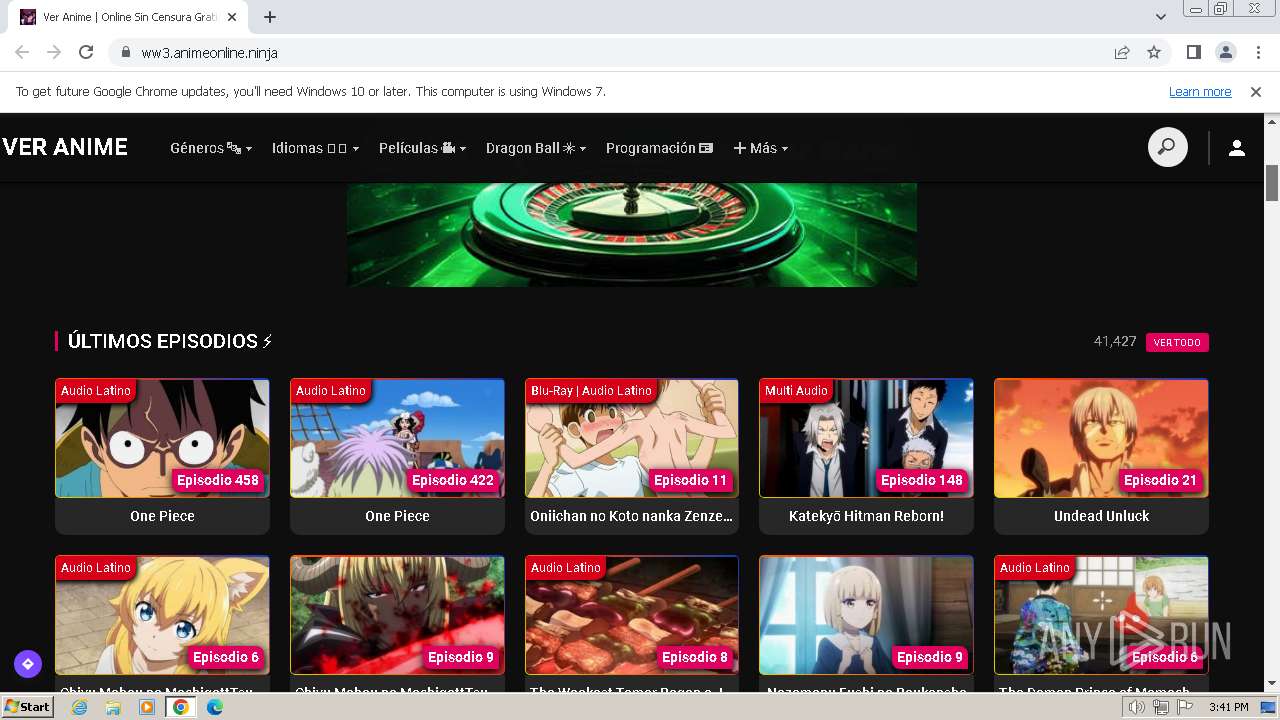Viewport: 1280px width, 720px height.
Task: Select Chrome in the taskbar
Action: pos(181,707)
